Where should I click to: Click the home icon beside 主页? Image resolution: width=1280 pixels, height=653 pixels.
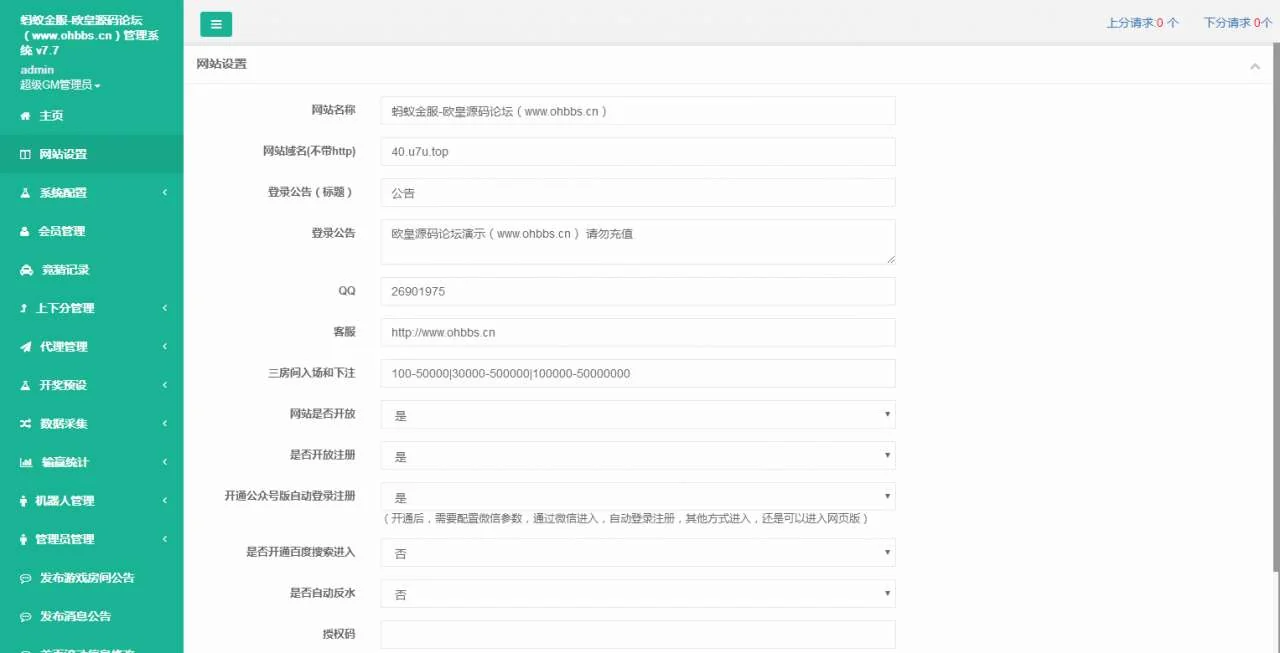pos(26,116)
